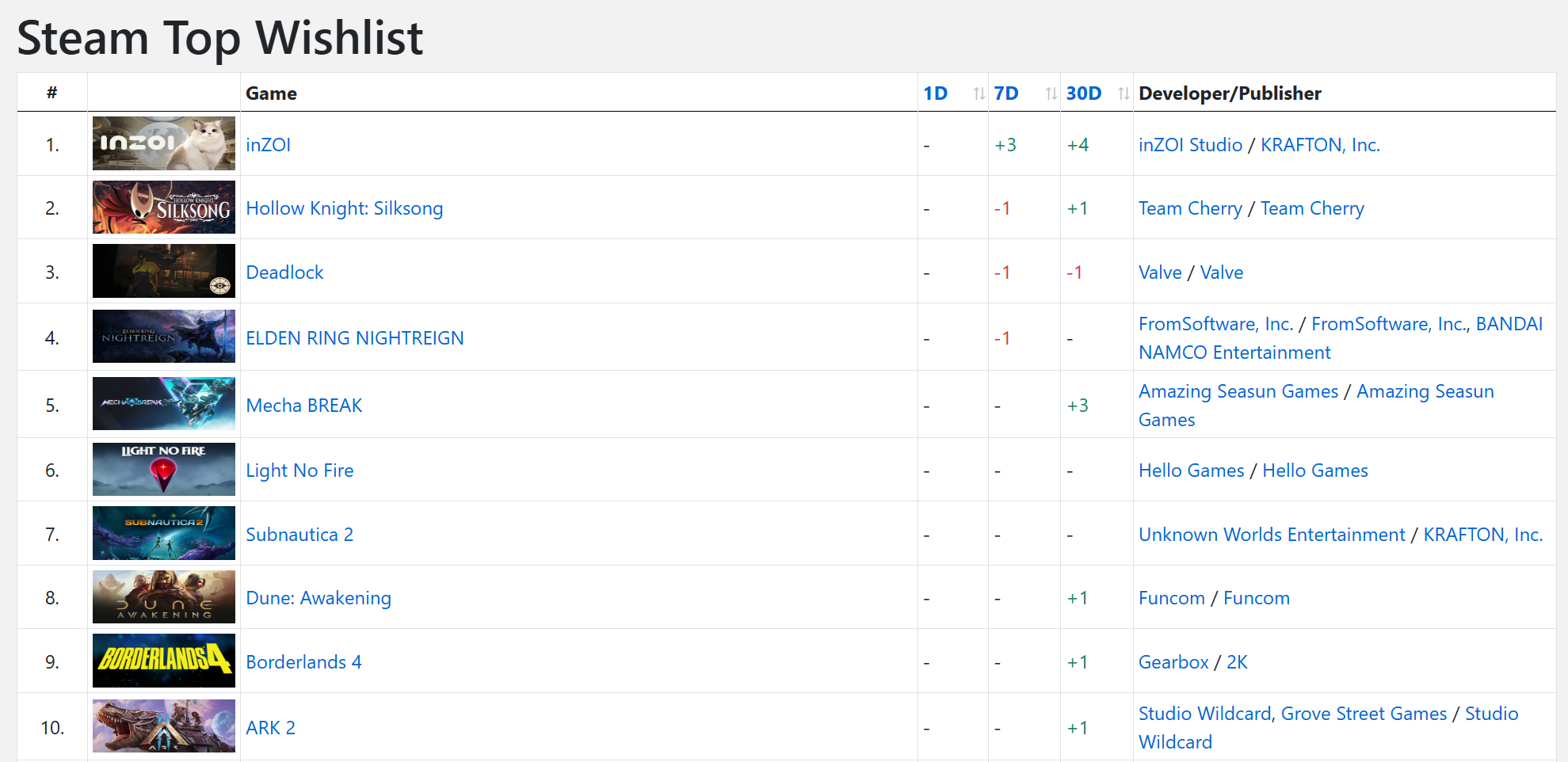Sort table by 7D column arrows
The image size is (1568, 762).
click(x=1051, y=93)
